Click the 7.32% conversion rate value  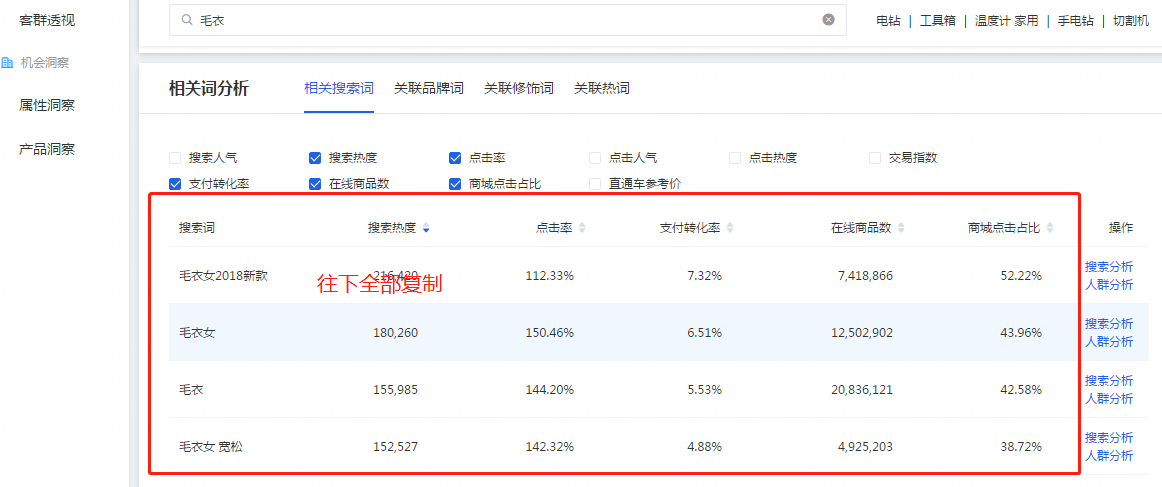704,276
